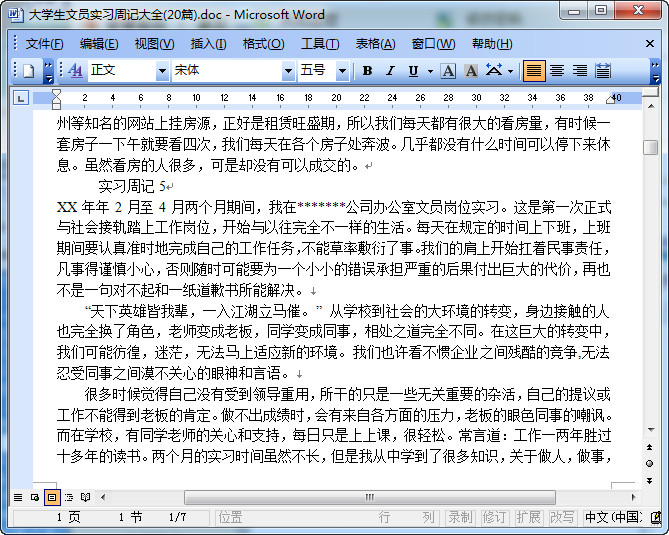669x535 pixels.
Task: Click the horizontal scrollbar right arrow
Action: (x=634, y=497)
